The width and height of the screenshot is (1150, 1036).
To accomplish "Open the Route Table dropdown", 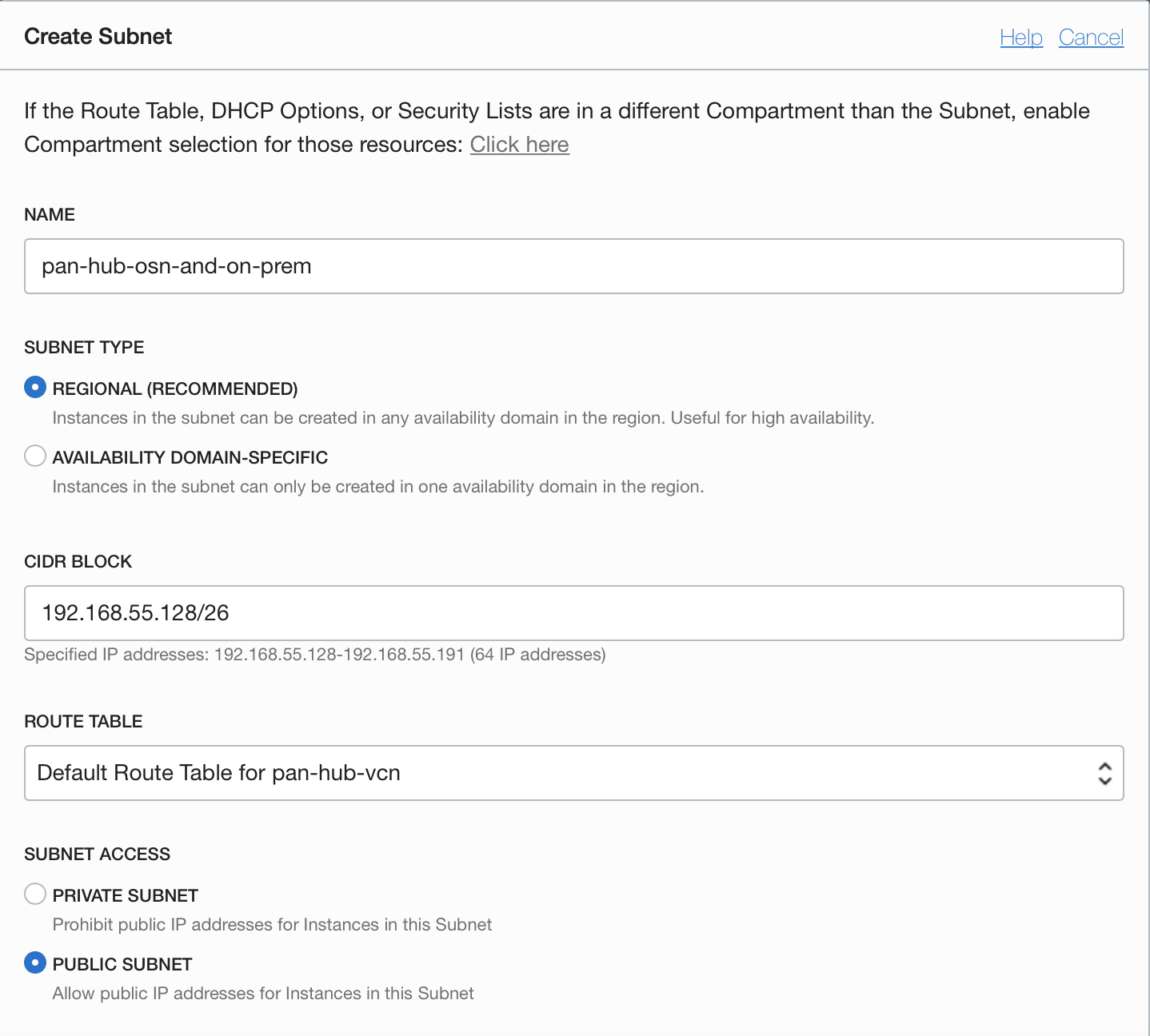I will 573,773.
